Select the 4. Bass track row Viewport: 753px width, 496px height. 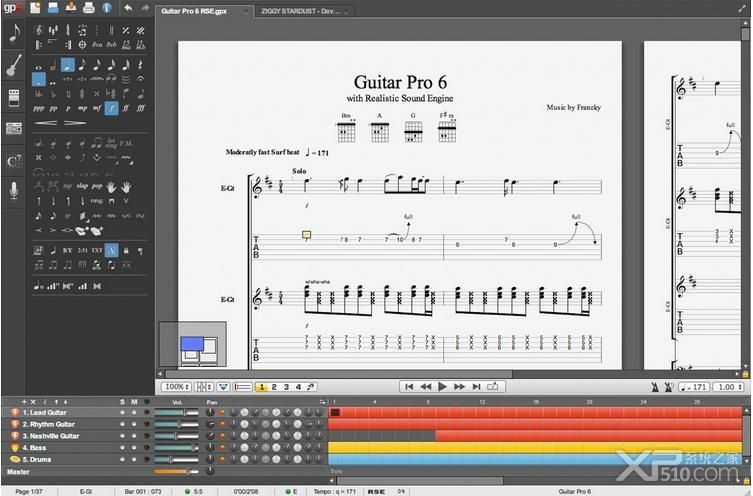click(x=164, y=448)
